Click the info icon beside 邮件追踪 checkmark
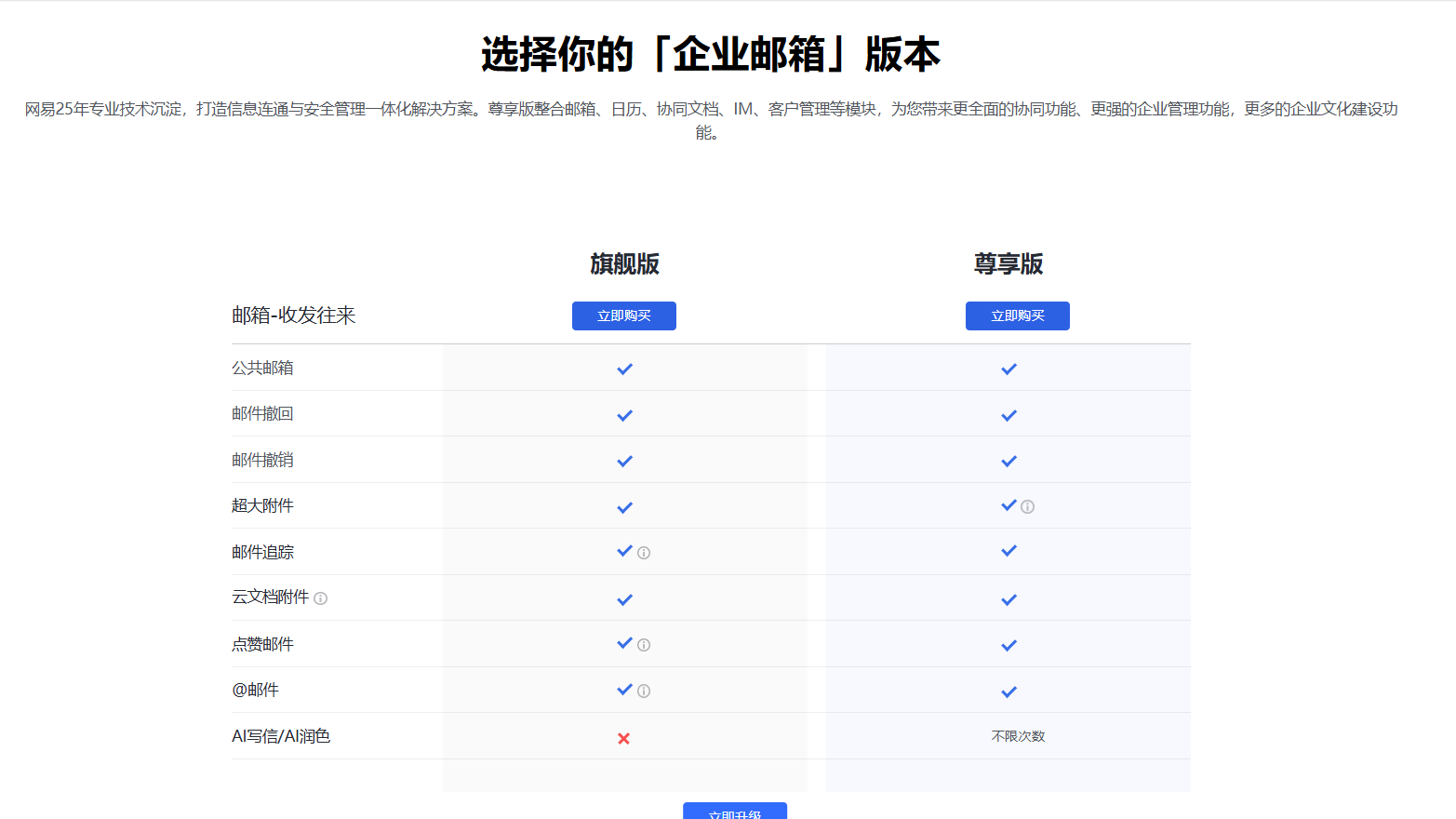This screenshot has height=819, width=1456. tap(644, 551)
